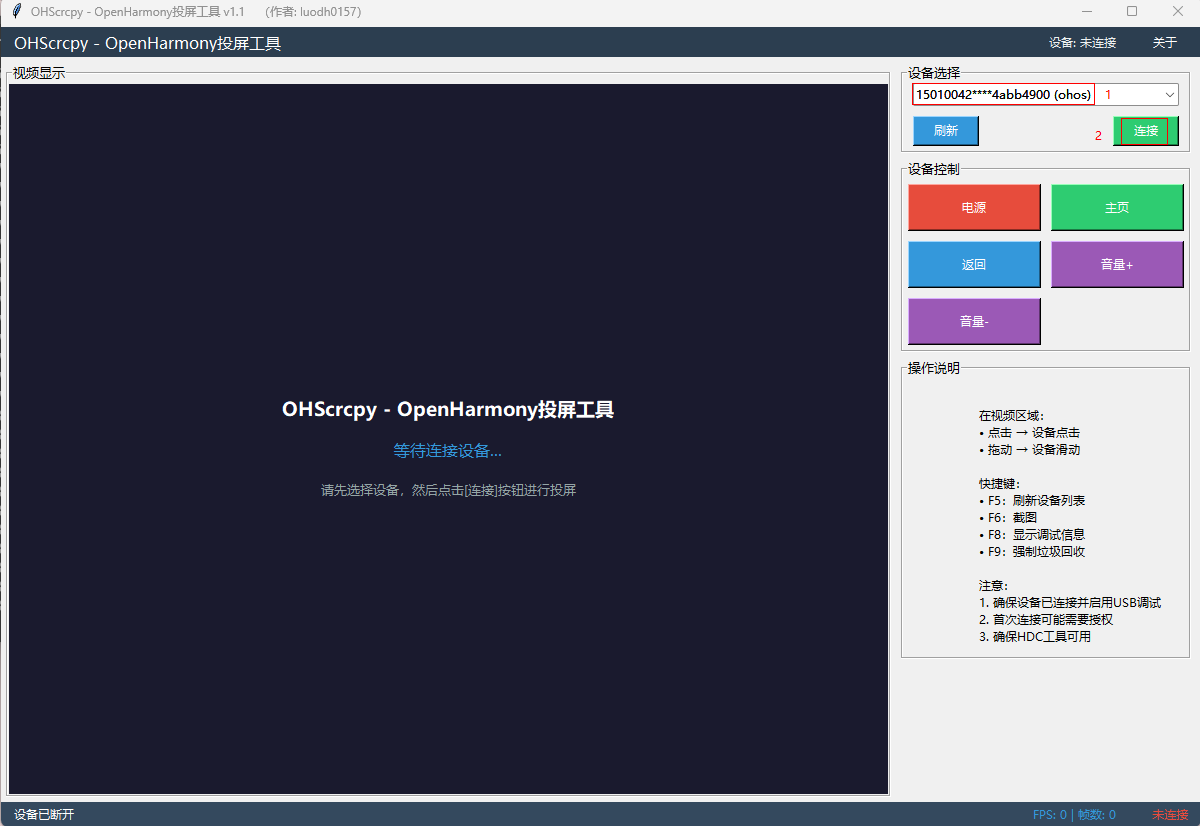Click the feather app icon in title bar

pyautogui.click(x=17, y=12)
